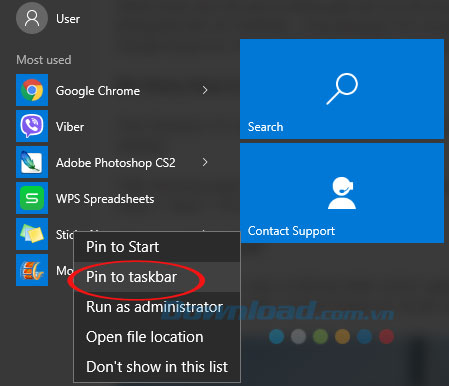Click the Viber app icon

point(32,126)
